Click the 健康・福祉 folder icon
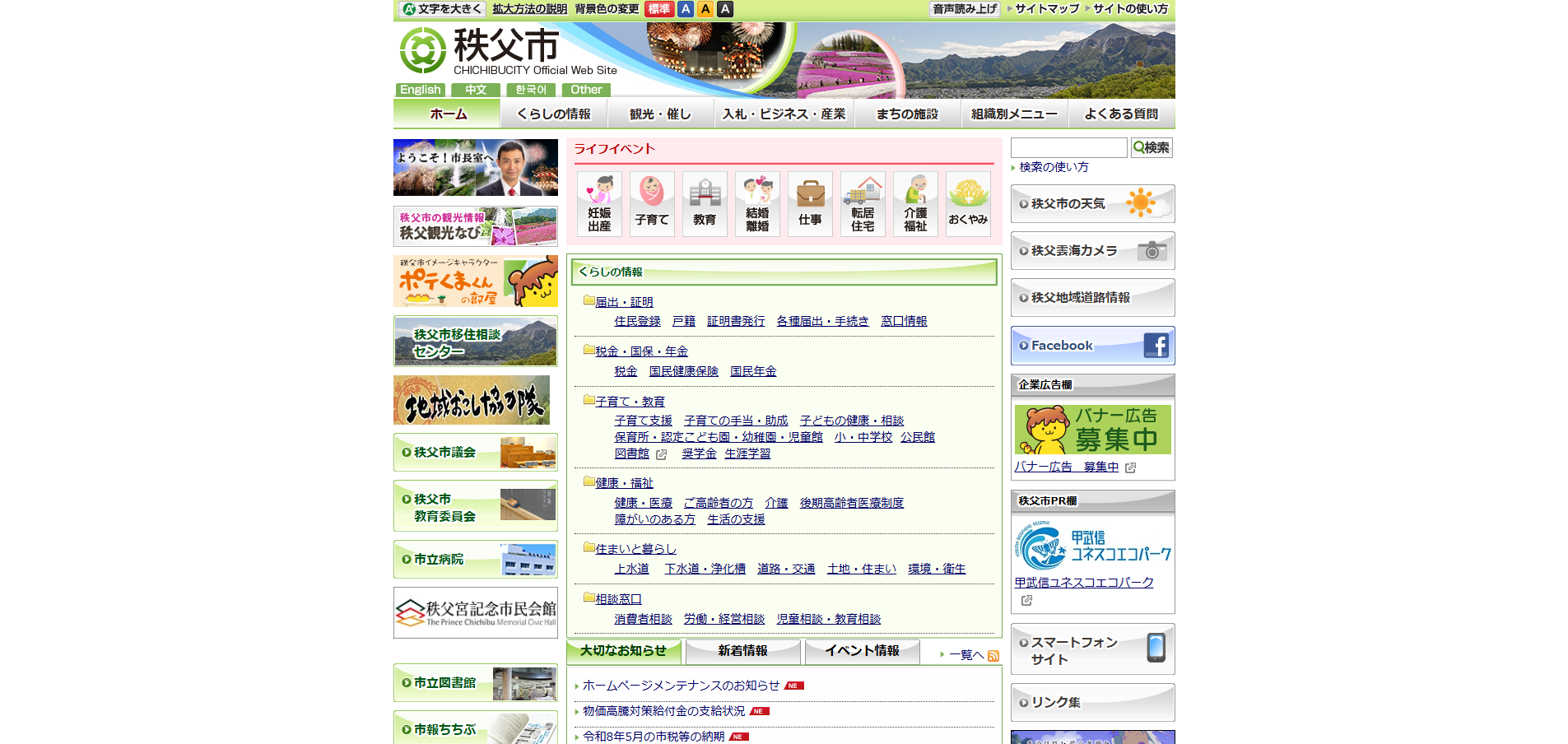Screen dimensions: 1568x744 click(x=589, y=481)
